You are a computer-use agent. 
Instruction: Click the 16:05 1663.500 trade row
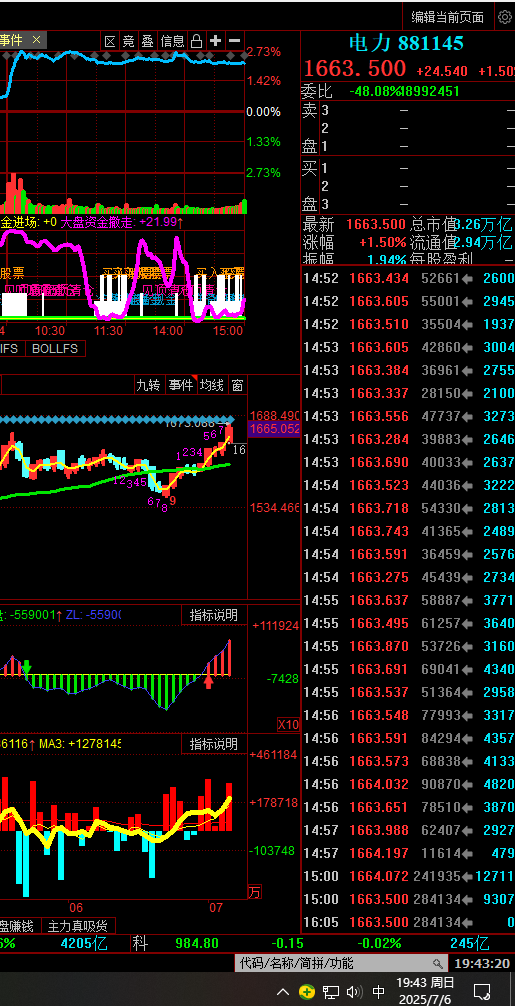[x=409, y=923]
